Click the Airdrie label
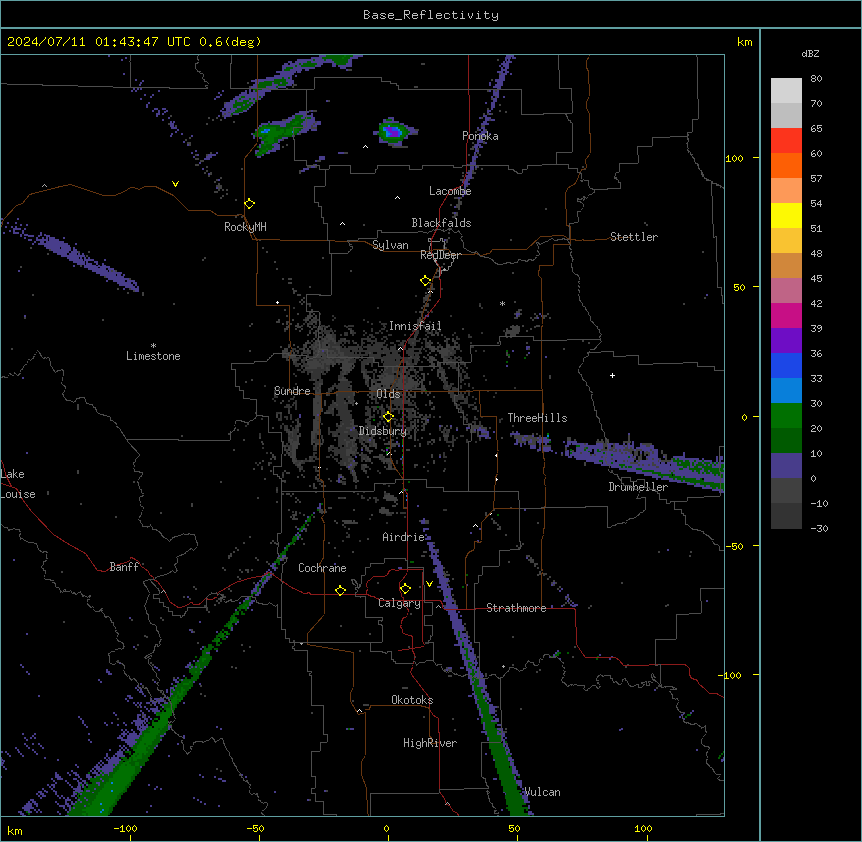Viewport: 862px width, 842px height. [x=404, y=537]
